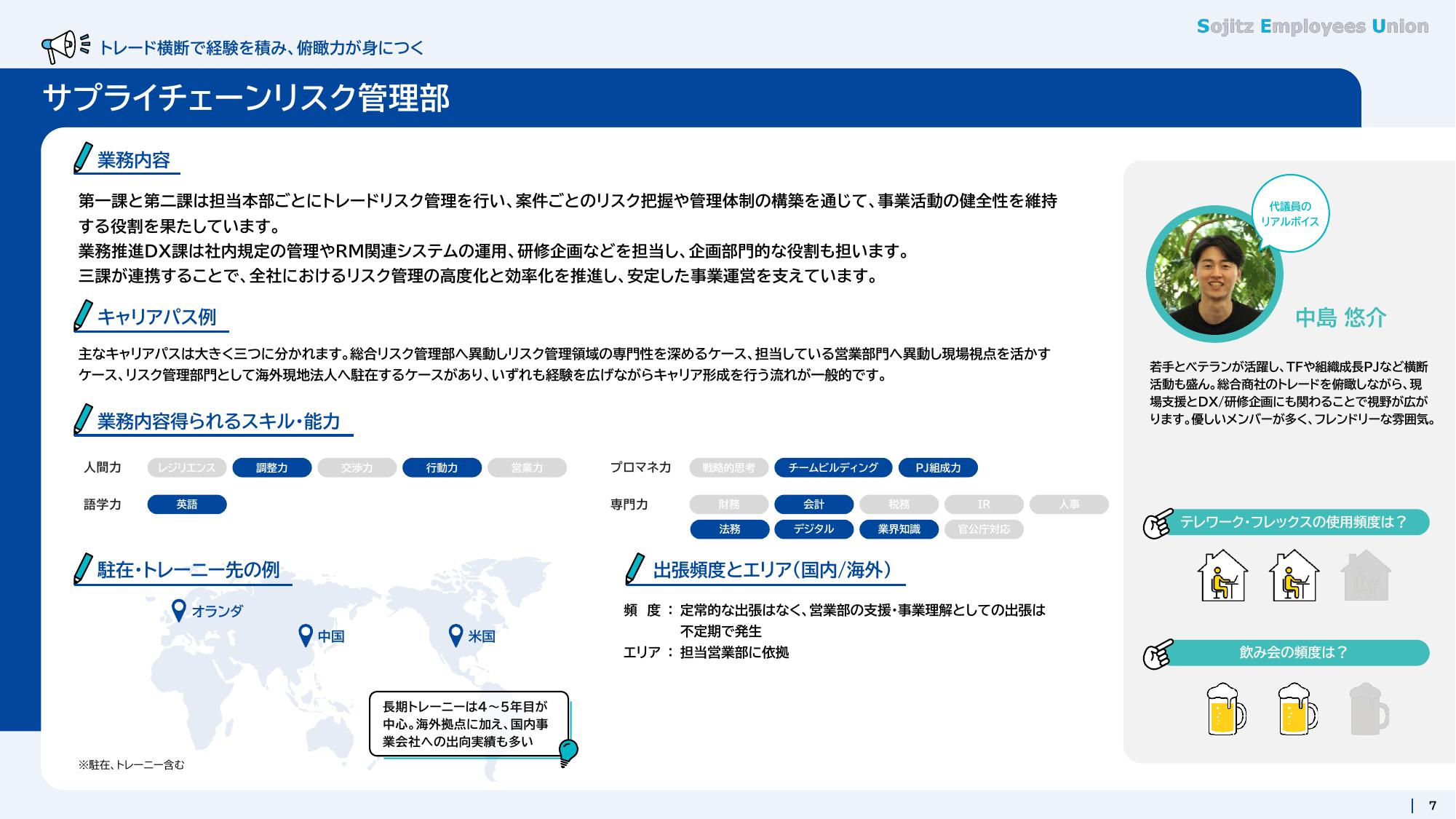Click the 頻度 label in travel section
Viewport: 1456px width, 819px height.
642,610
